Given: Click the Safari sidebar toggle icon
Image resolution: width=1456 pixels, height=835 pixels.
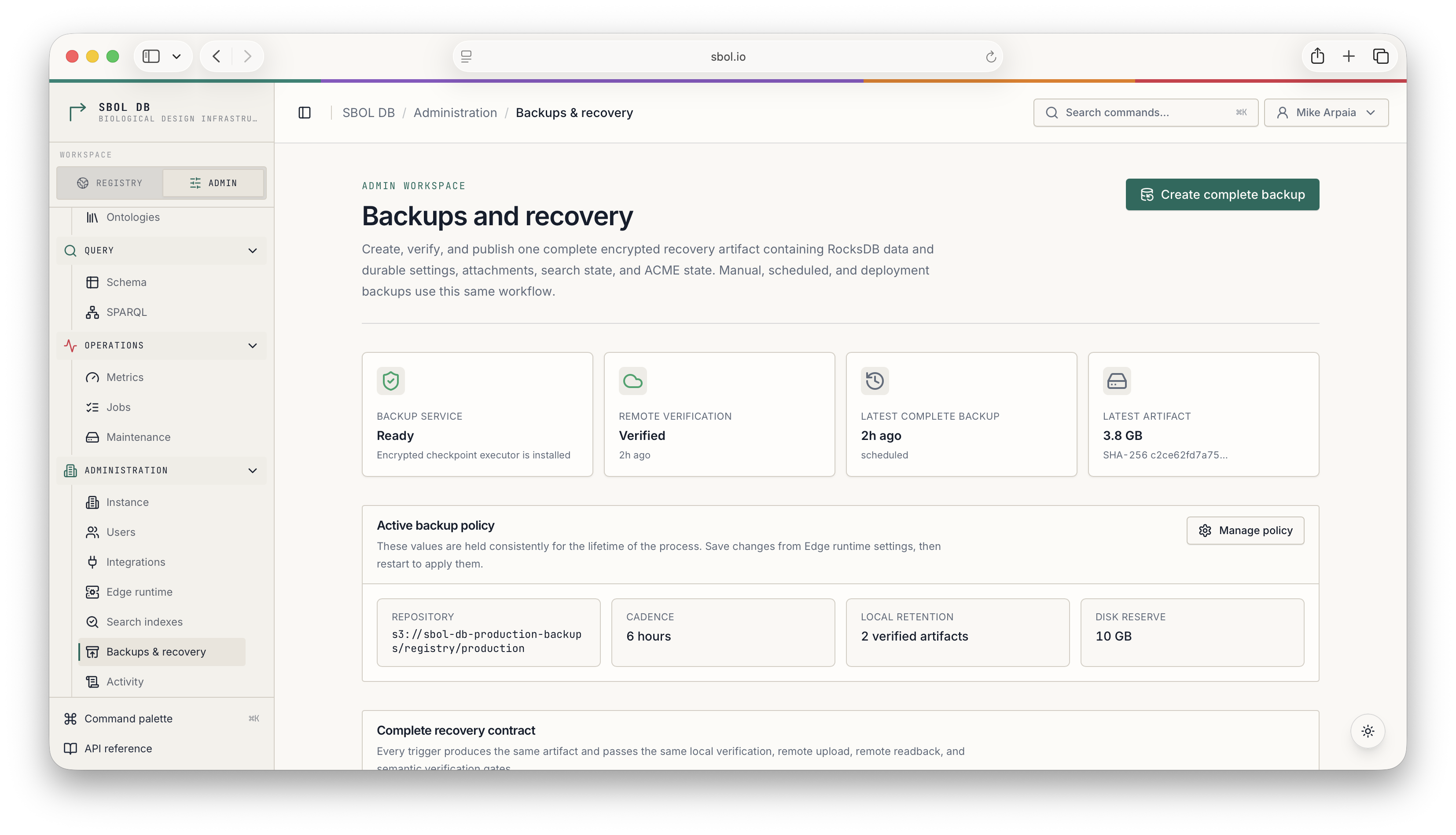Looking at the screenshot, I should pyautogui.click(x=151, y=56).
